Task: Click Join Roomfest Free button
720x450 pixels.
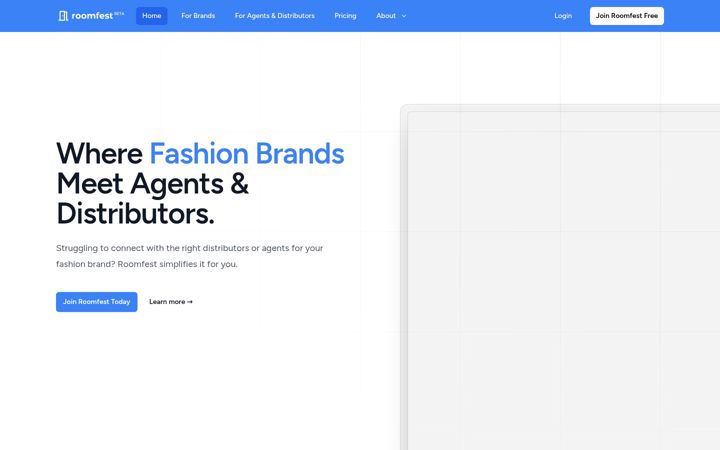Action: [627, 16]
